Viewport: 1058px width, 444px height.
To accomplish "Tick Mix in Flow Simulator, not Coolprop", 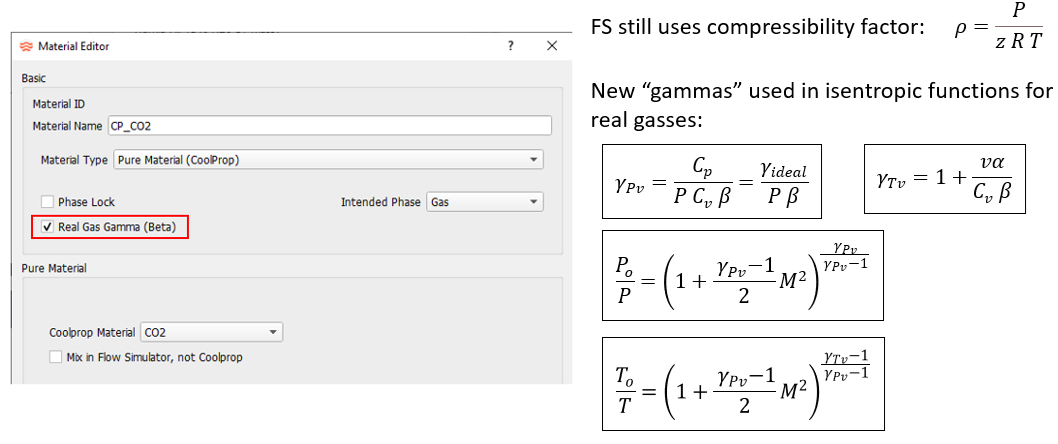I will (x=56, y=357).
